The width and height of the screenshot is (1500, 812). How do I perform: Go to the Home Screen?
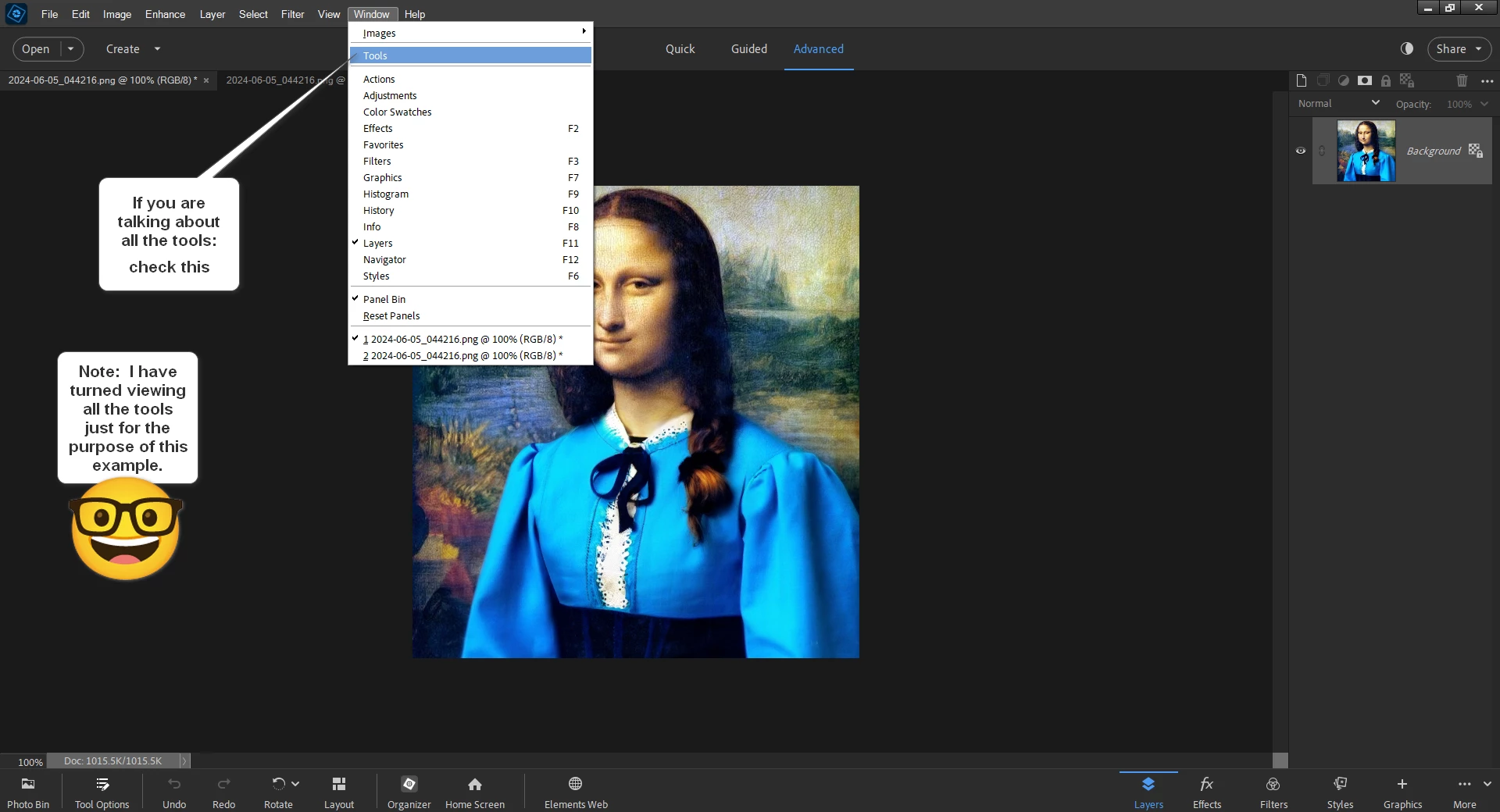(x=475, y=792)
